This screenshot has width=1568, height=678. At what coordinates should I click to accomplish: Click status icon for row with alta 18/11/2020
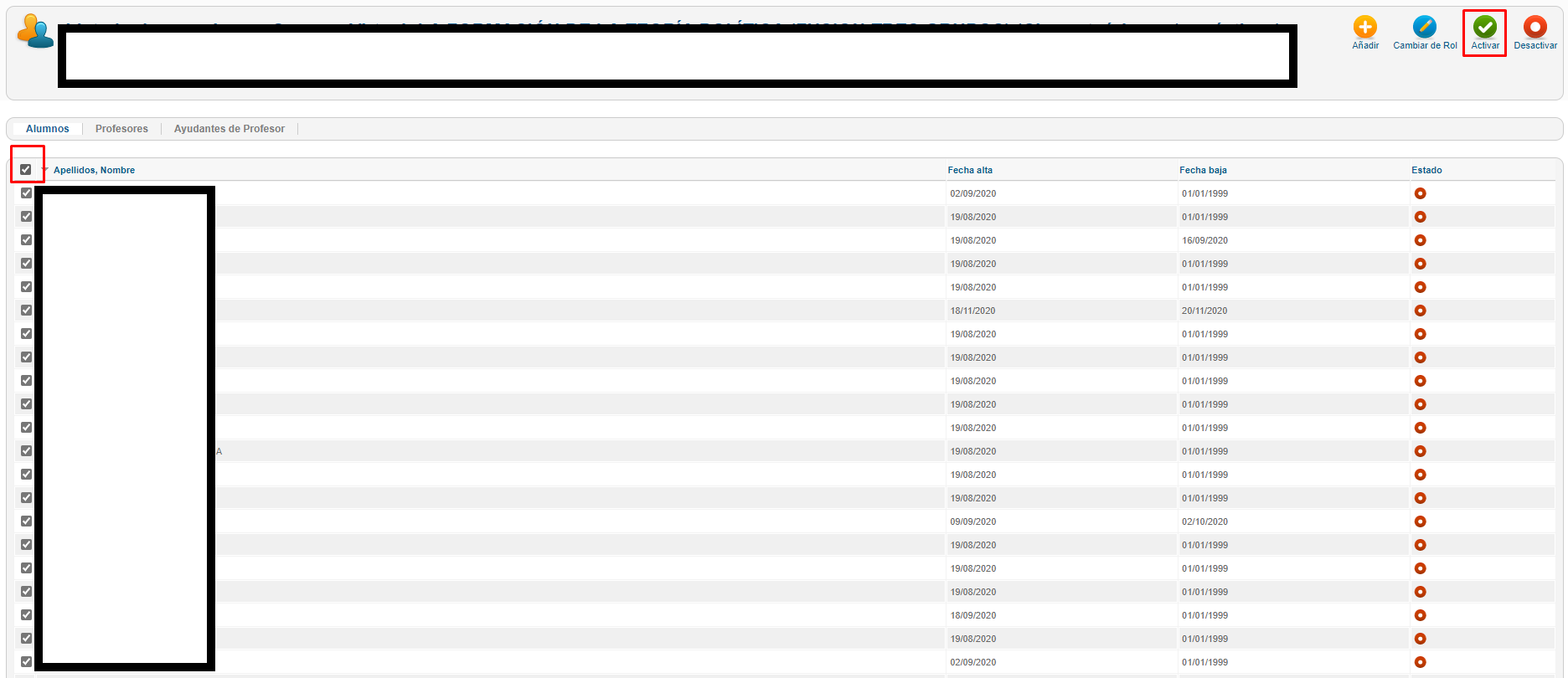[1420, 311]
